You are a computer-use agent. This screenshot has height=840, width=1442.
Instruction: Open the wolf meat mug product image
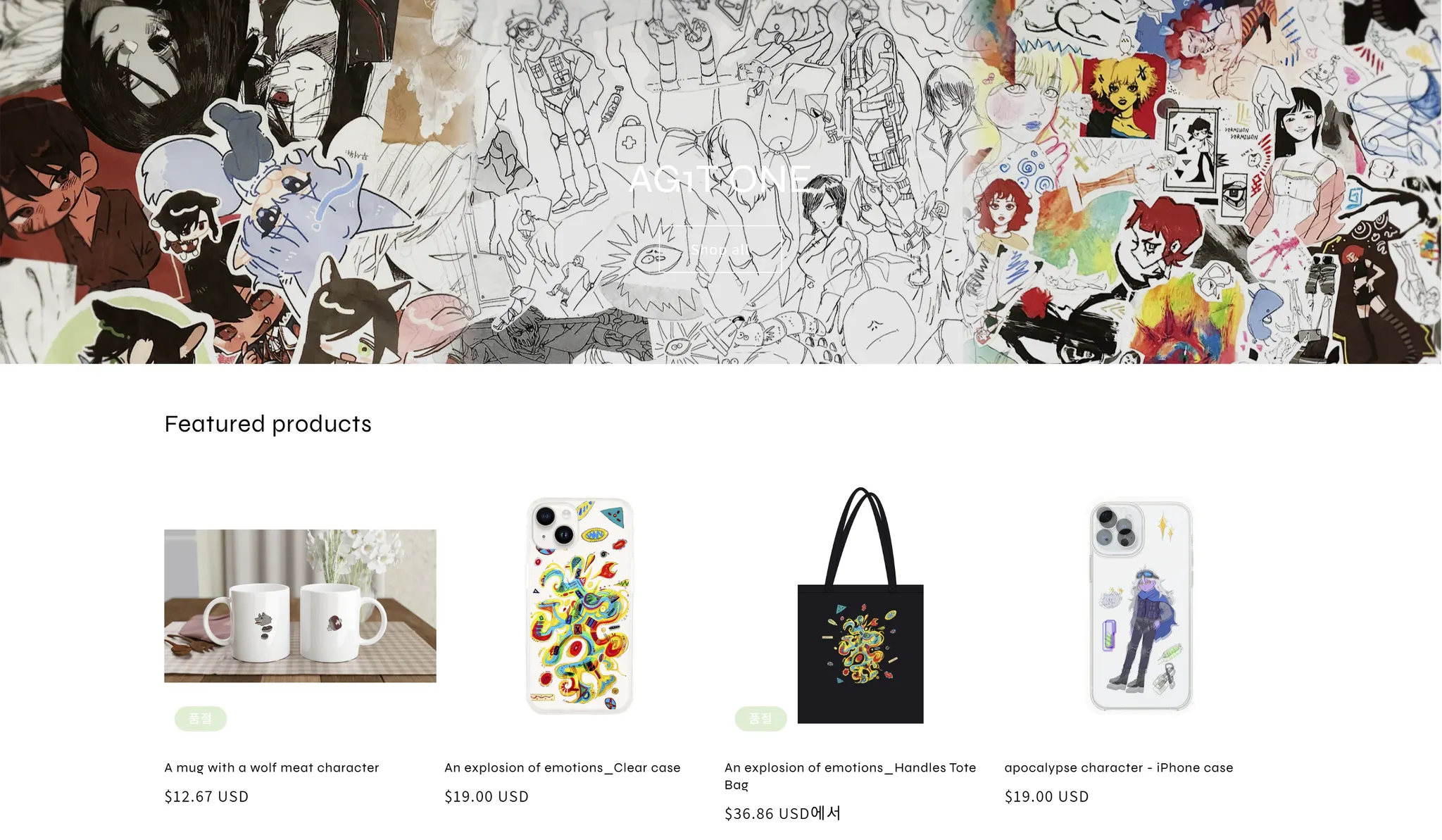pyautogui.click(x=300, y=606)
